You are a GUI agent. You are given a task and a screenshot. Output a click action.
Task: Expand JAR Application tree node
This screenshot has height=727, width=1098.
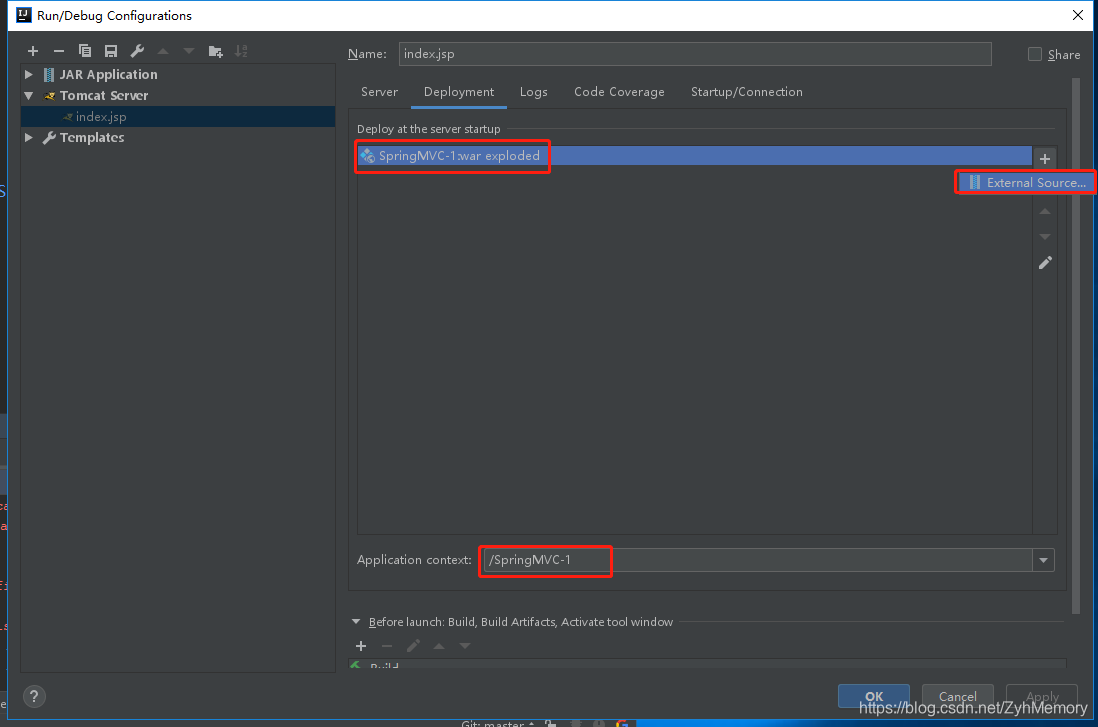(x=29, y=74)
